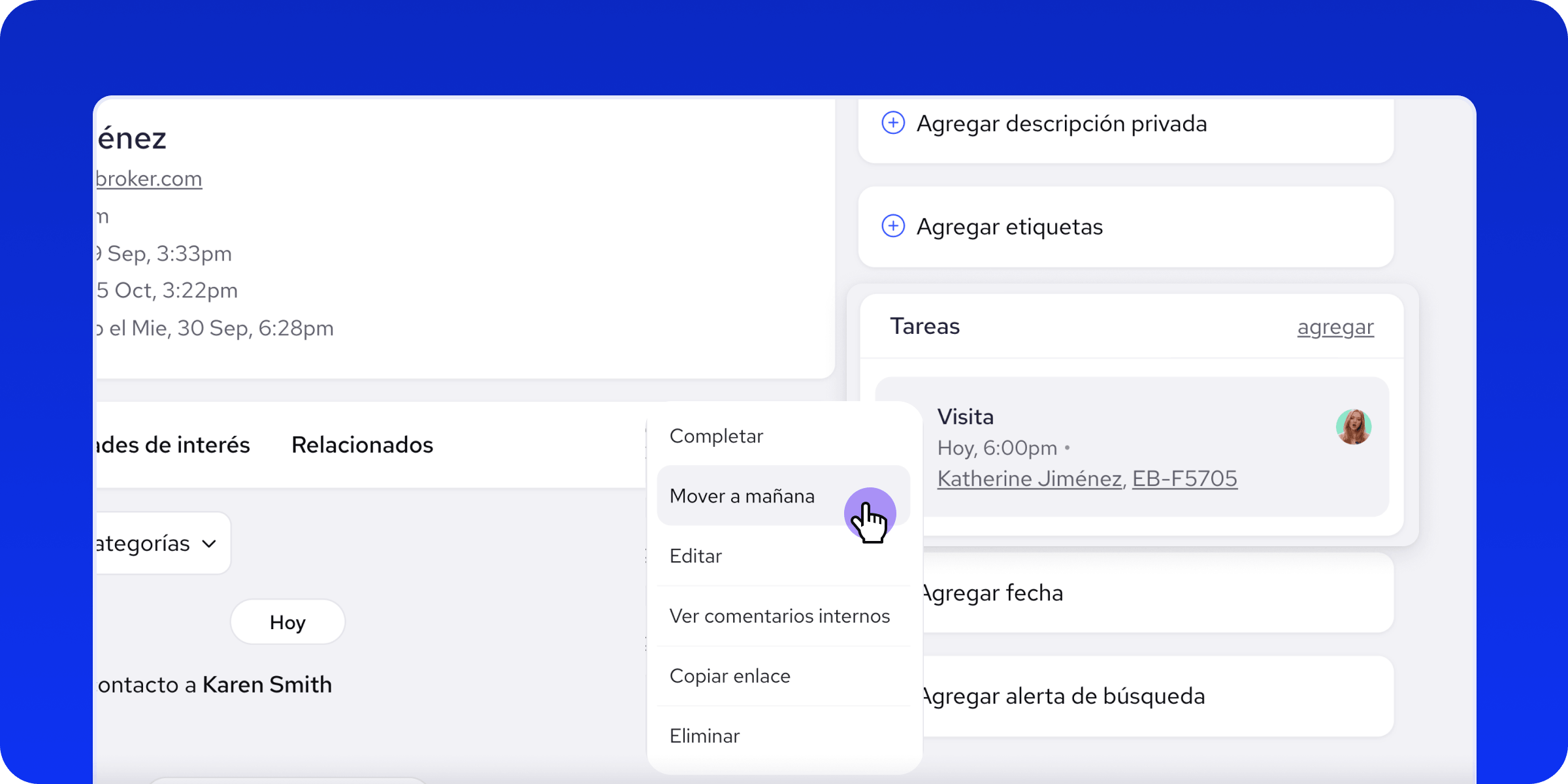Click the Visita task title

[966, 417]
